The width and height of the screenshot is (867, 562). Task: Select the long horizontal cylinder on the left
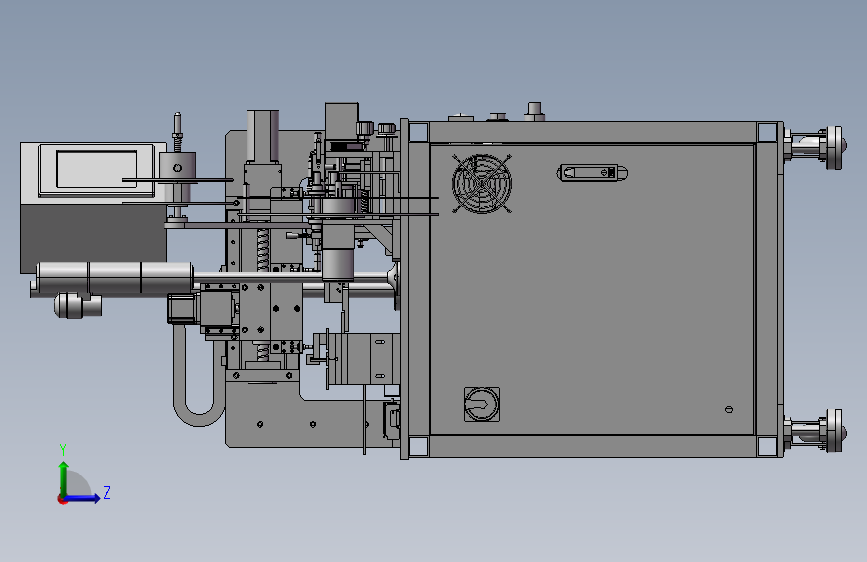115,278
